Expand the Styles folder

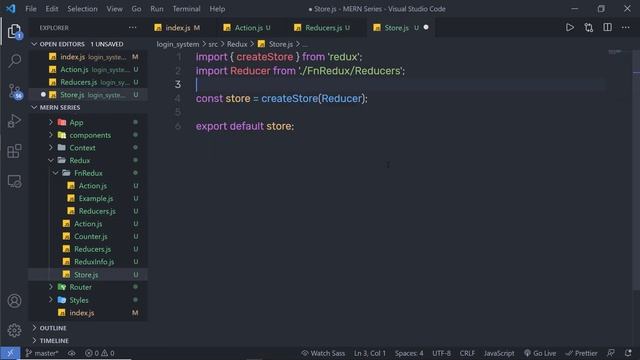tap(51, 300)
